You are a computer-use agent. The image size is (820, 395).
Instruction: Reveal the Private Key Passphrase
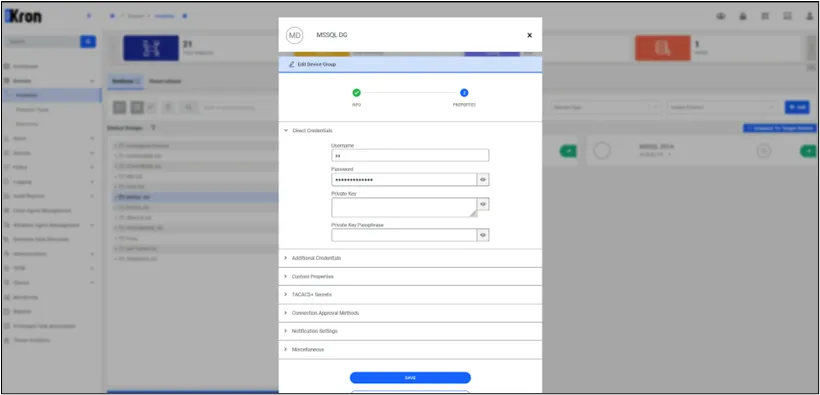[483, 235]
